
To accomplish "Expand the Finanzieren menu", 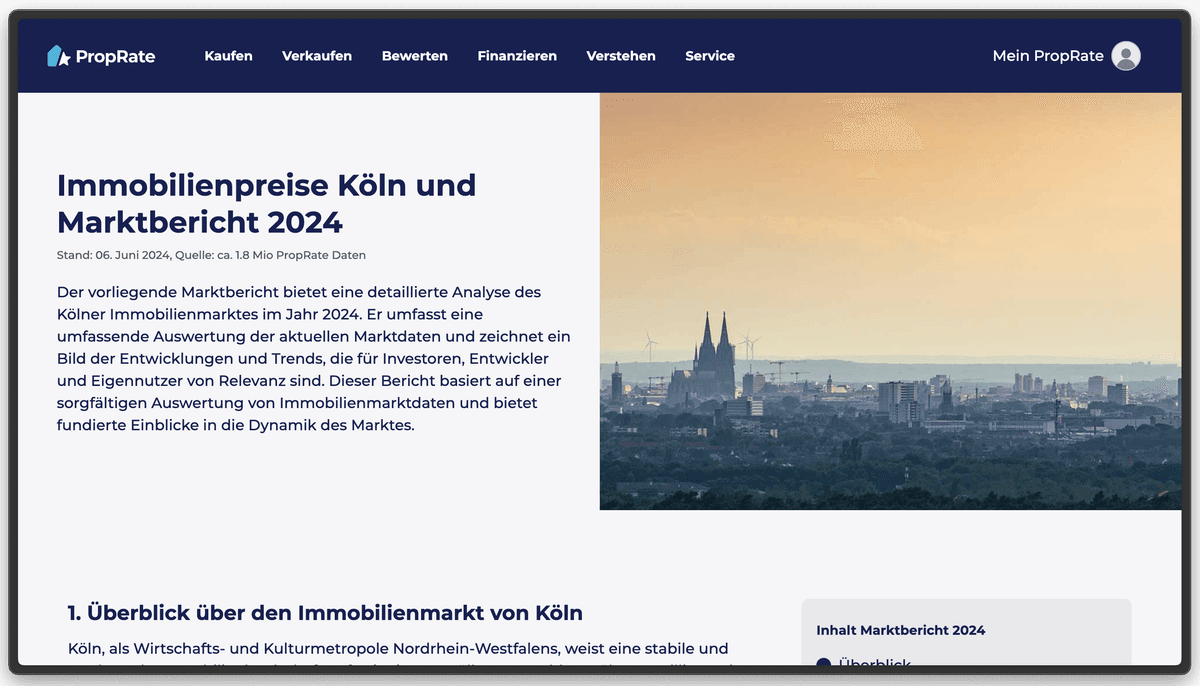I will tap(517, 56).
